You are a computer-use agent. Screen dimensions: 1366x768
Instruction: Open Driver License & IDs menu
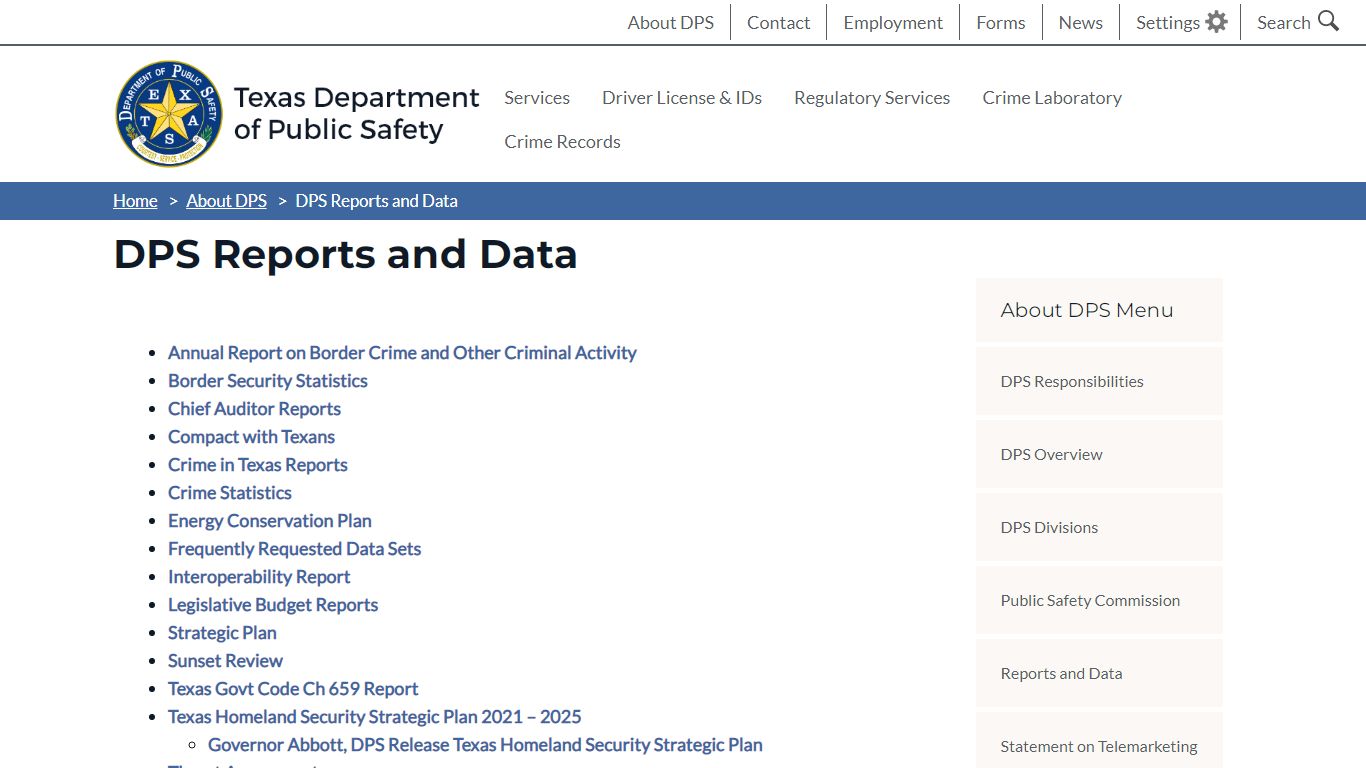click(682, 97)
